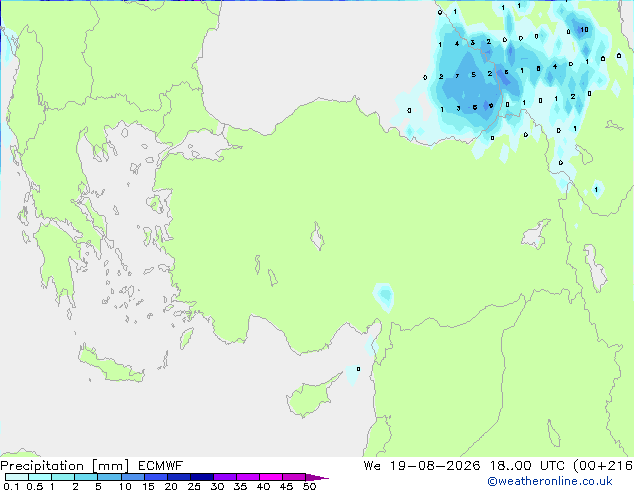634x490 pixels.
Task: Click the legend swatch between 20 and 25
Action: click(x=178, y=477)
